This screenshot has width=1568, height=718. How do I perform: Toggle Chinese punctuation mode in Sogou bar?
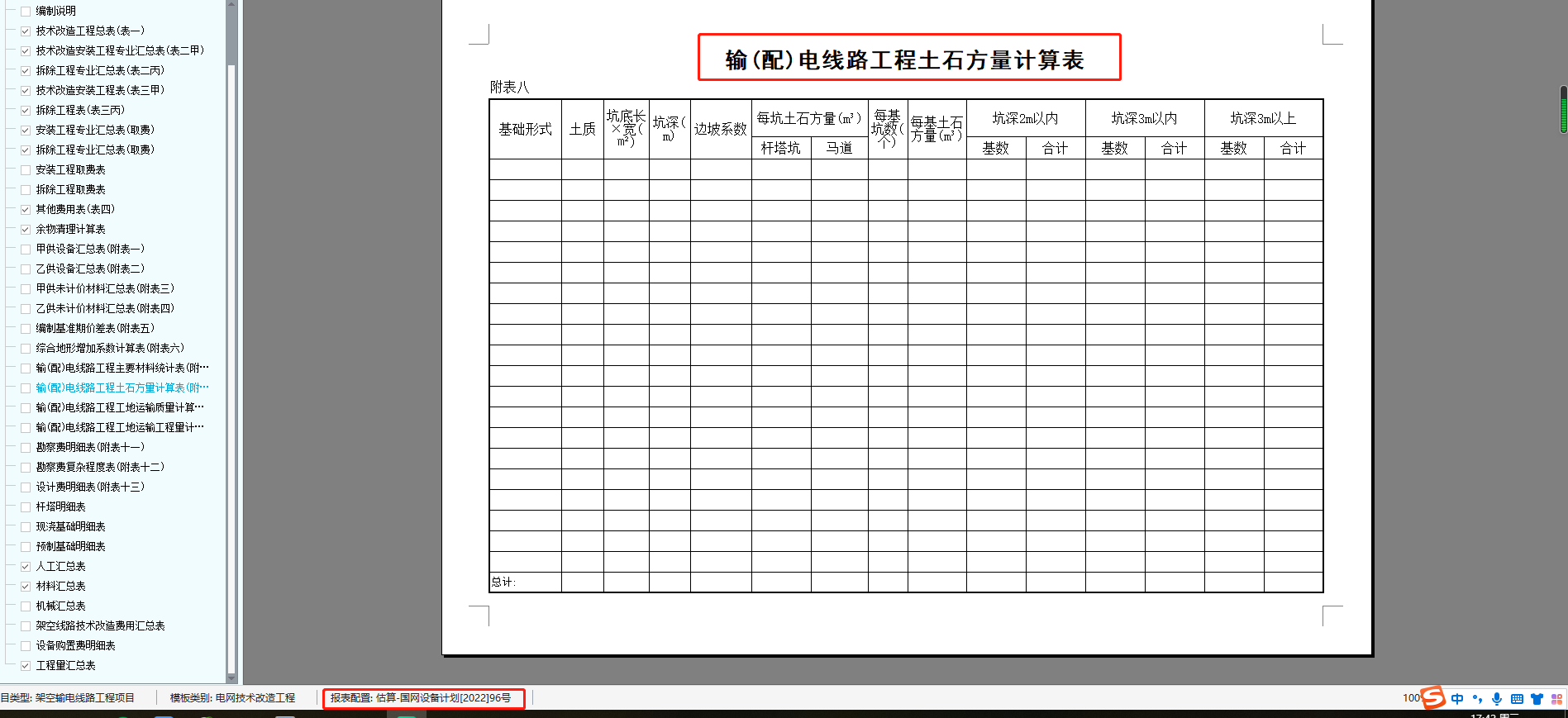(x=1477, y=699)
